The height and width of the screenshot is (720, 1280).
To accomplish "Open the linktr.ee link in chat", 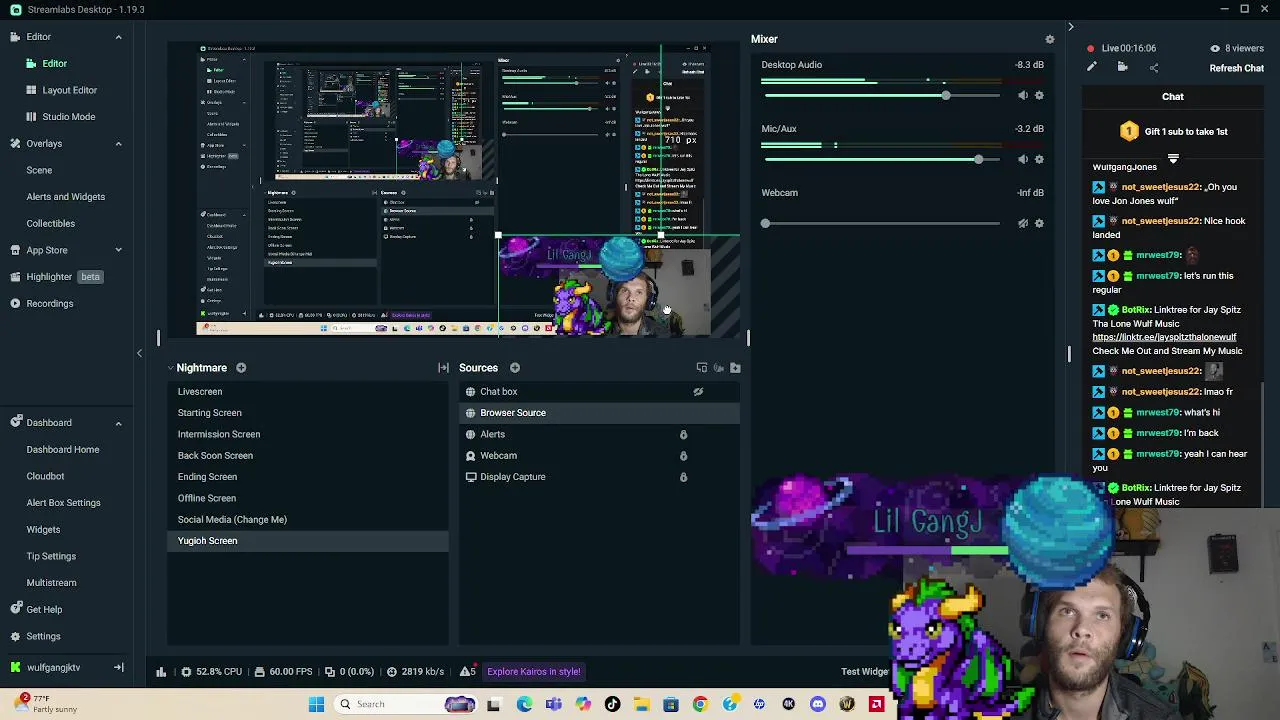I will [x=1164, y=337].
